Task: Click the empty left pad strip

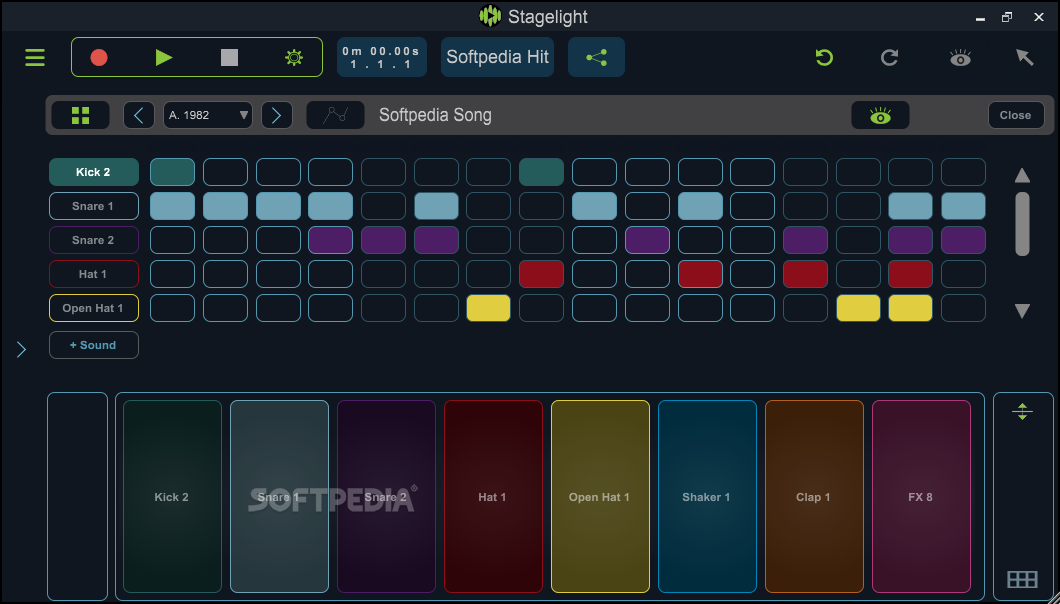Action: [77, 496]
